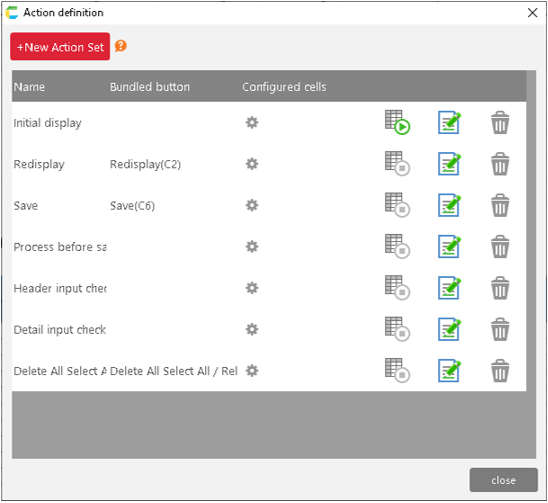The height and width of the screenshot is (503, 548).
Task: Select the Delete All Select name cell
Action: click(60, 371)
